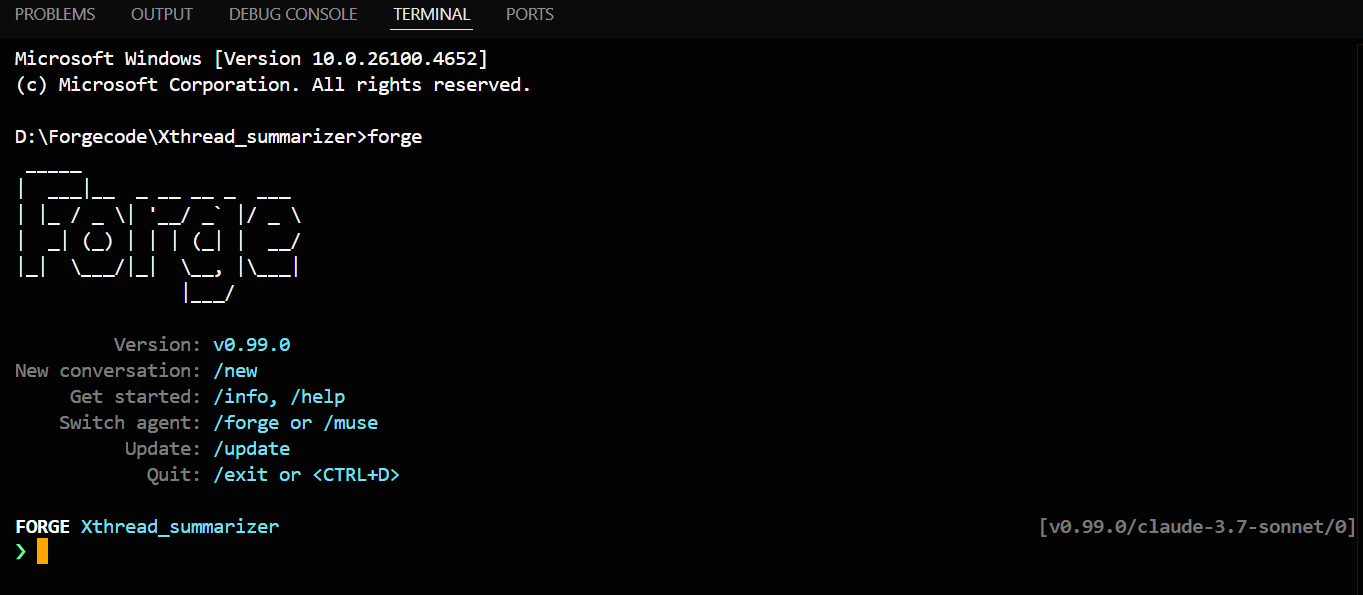Select the Xthread_summarizer project name
1363x595 pixels.
[x=180, y=526]
